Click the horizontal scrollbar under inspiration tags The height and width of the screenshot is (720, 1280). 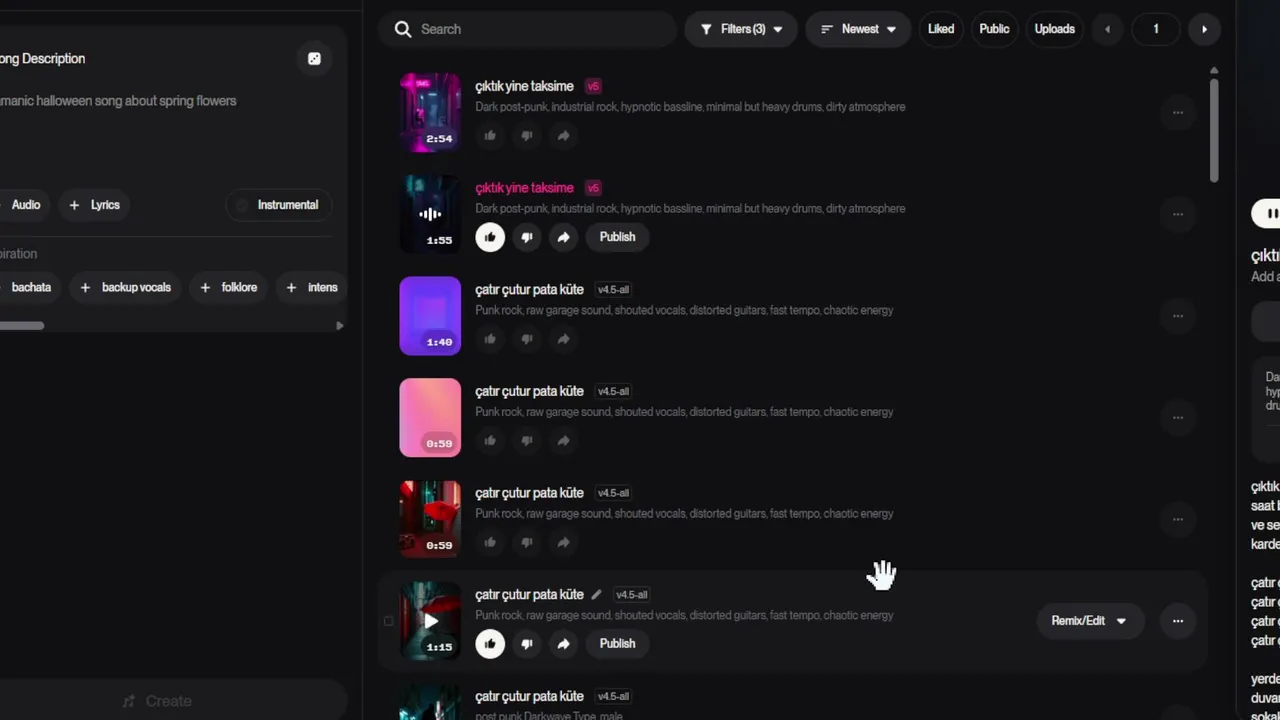click(22, 325)
